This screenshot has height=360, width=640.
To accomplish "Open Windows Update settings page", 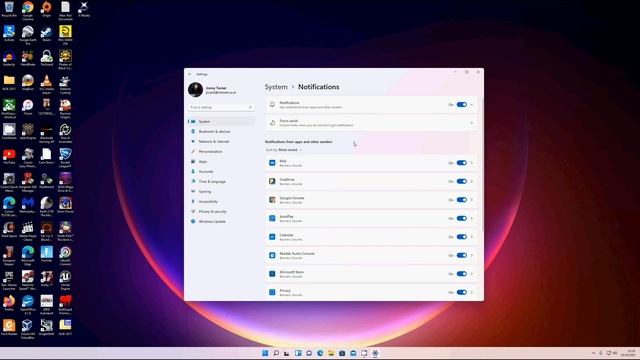I will 221,221.
